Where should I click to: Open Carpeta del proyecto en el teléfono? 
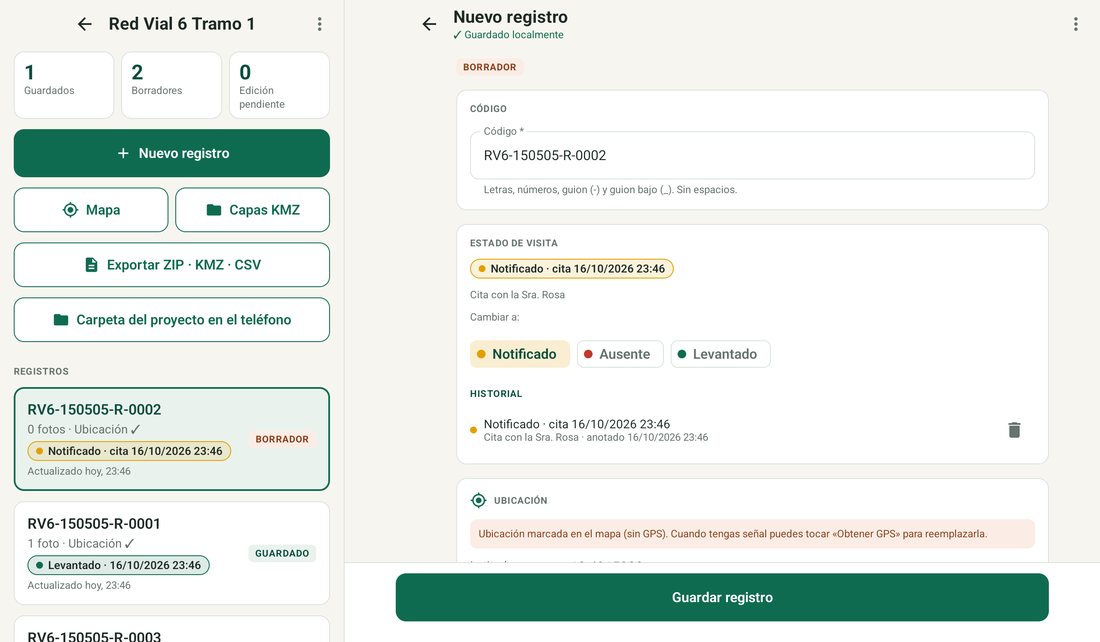pyautogui.click(x=172, y=319)
